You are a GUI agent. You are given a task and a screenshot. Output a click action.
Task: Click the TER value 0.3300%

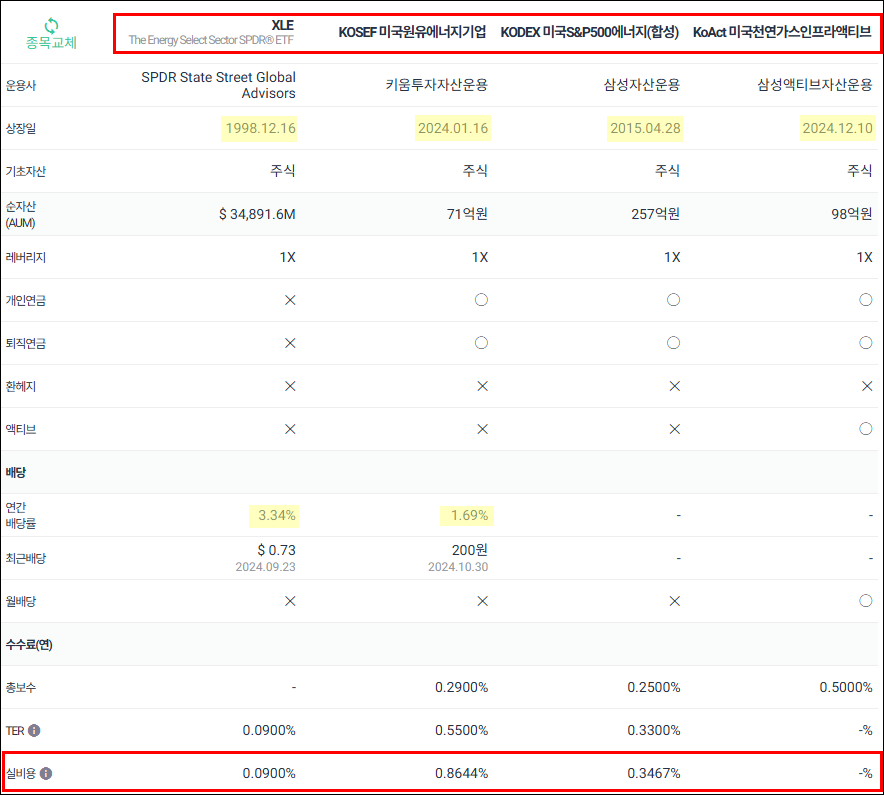point(653,730)
